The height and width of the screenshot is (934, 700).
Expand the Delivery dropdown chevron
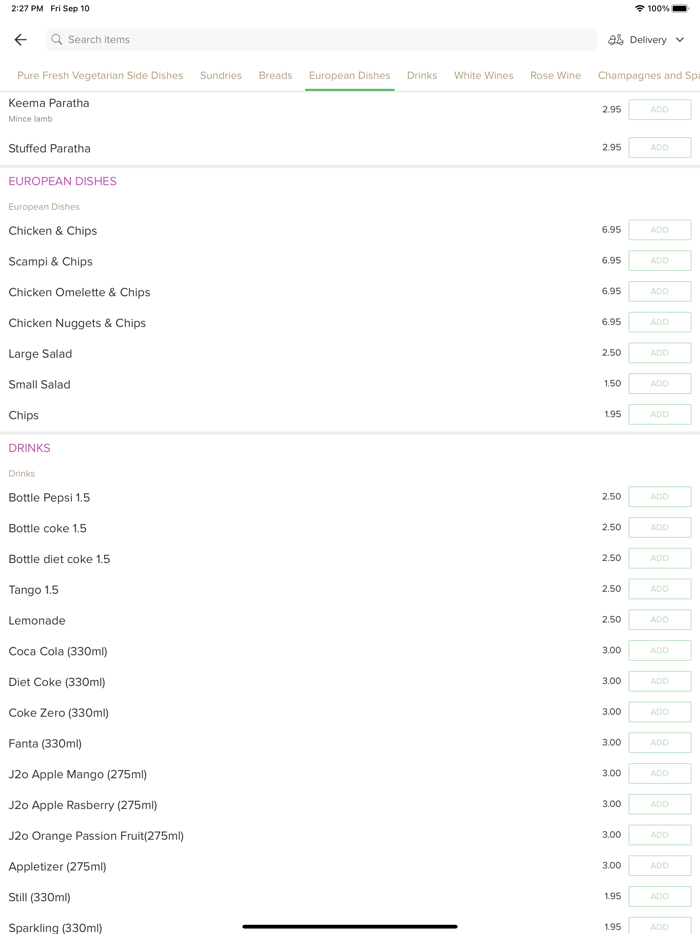tap(680, 40)
